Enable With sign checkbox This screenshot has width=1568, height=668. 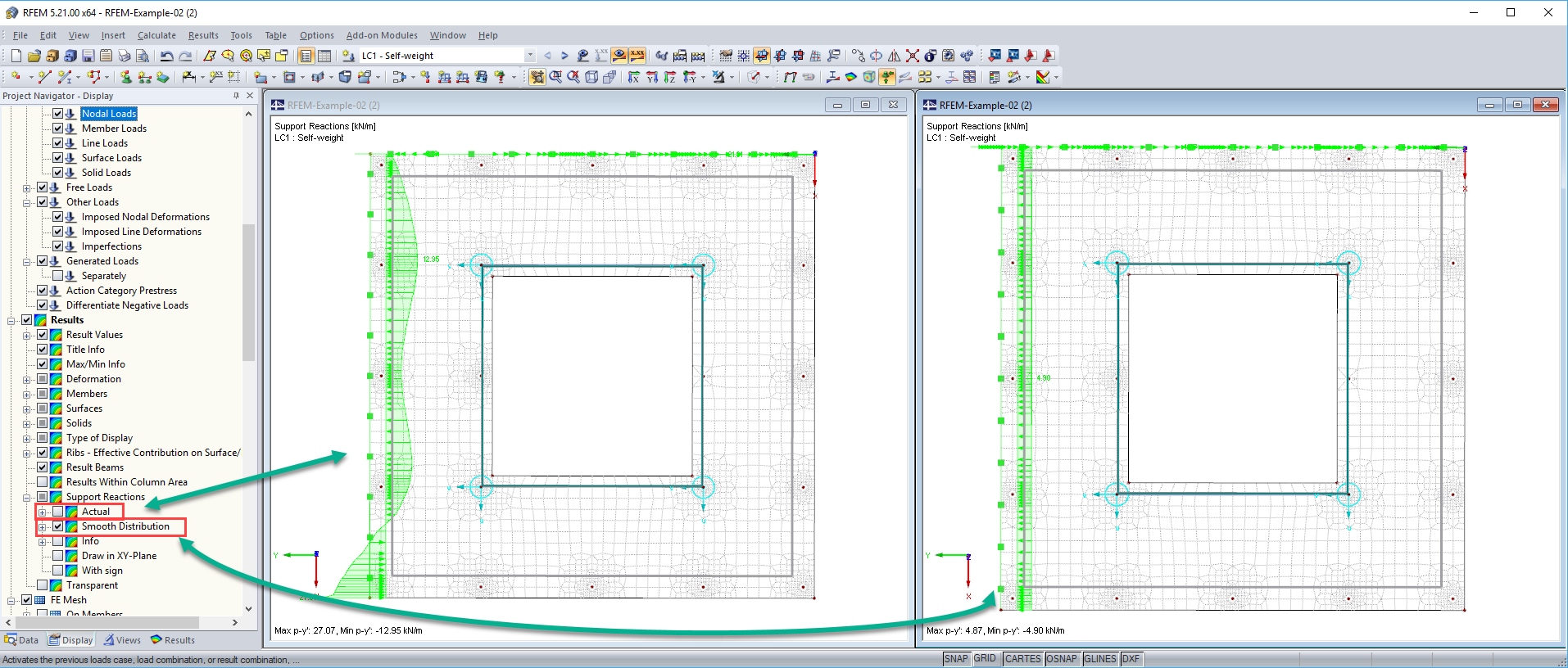[57, 571]
